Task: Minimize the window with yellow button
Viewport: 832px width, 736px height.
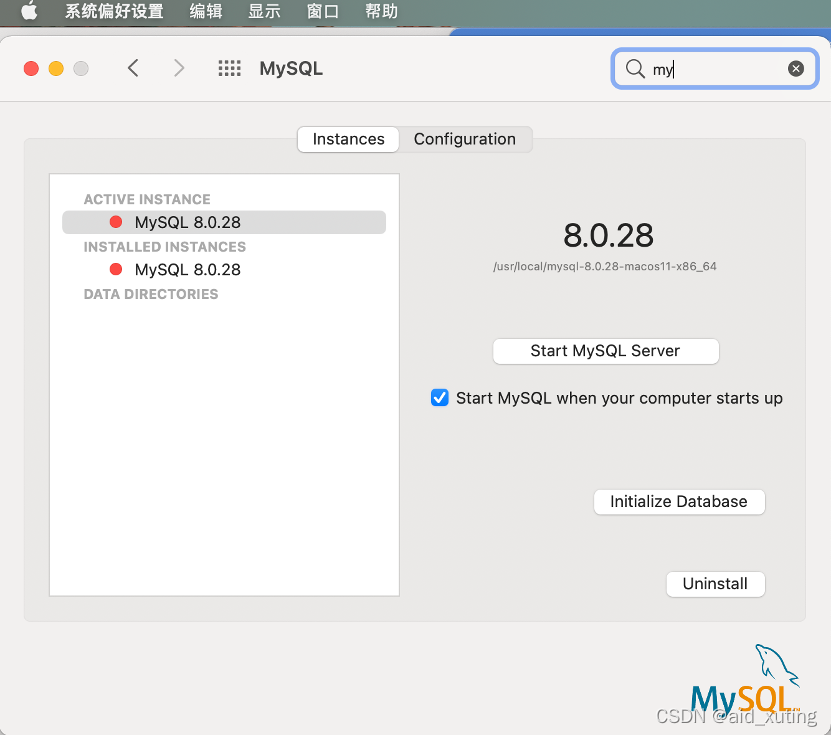Action: pos(56,68)
